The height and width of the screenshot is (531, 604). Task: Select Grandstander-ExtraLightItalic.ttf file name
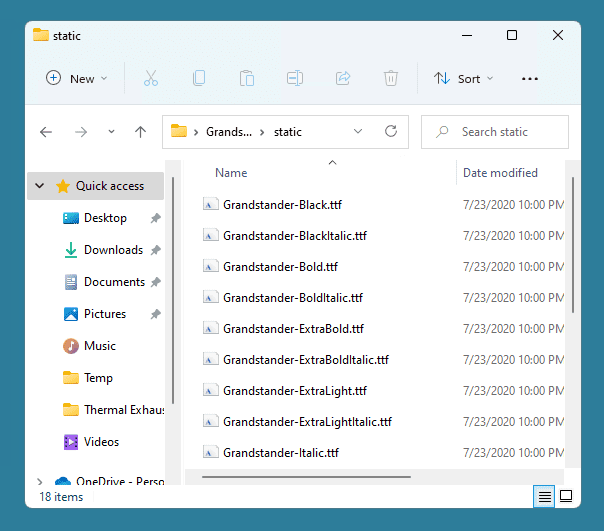tap(307, 422)
